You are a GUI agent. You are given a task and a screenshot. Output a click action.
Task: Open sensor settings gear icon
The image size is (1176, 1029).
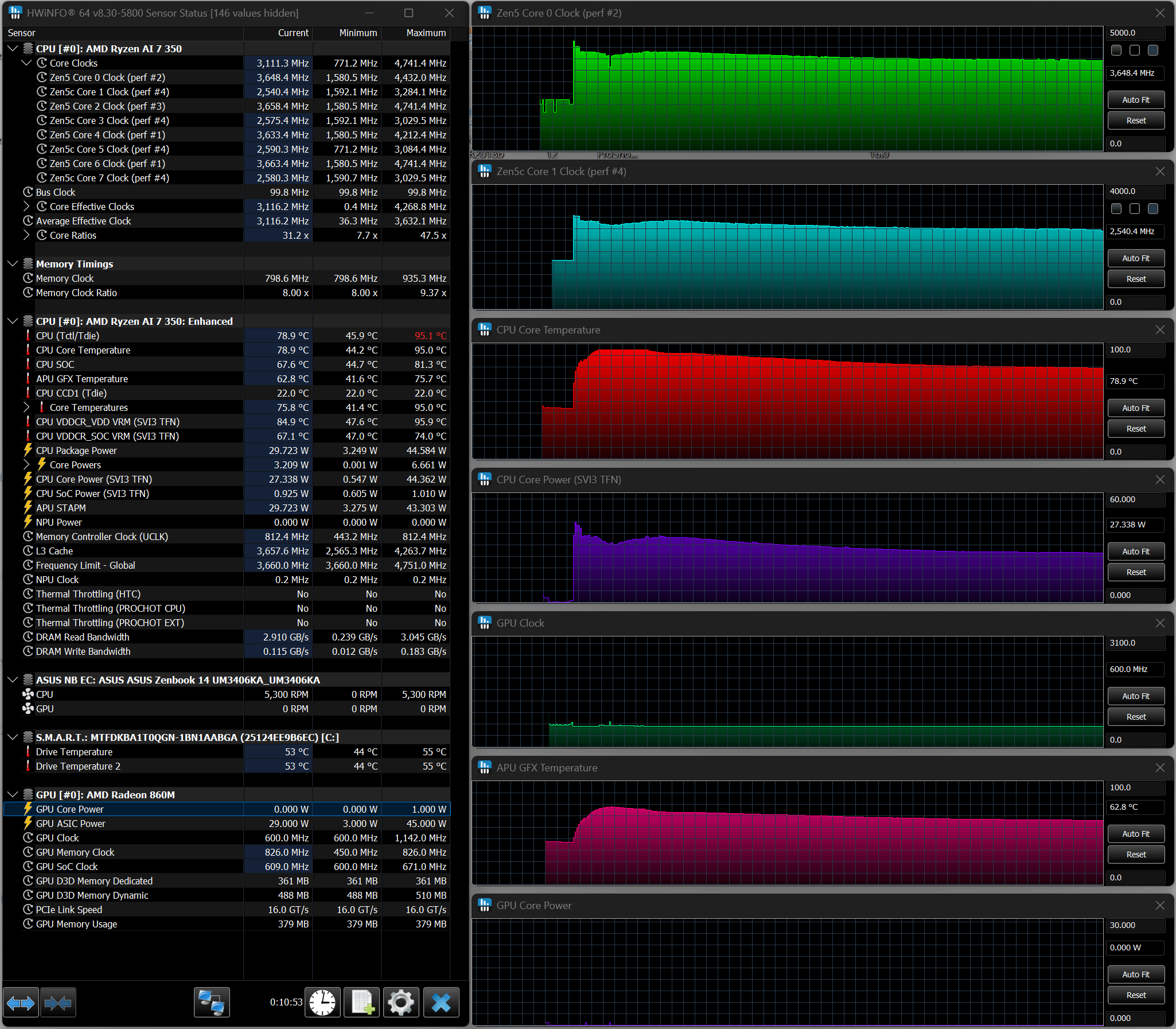401,1003
